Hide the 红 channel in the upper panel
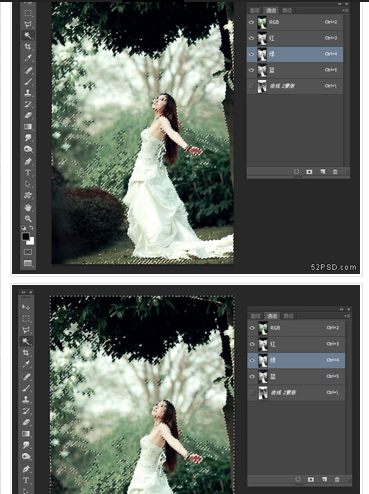This screenshot has width=369, height=494. (251, 38)
